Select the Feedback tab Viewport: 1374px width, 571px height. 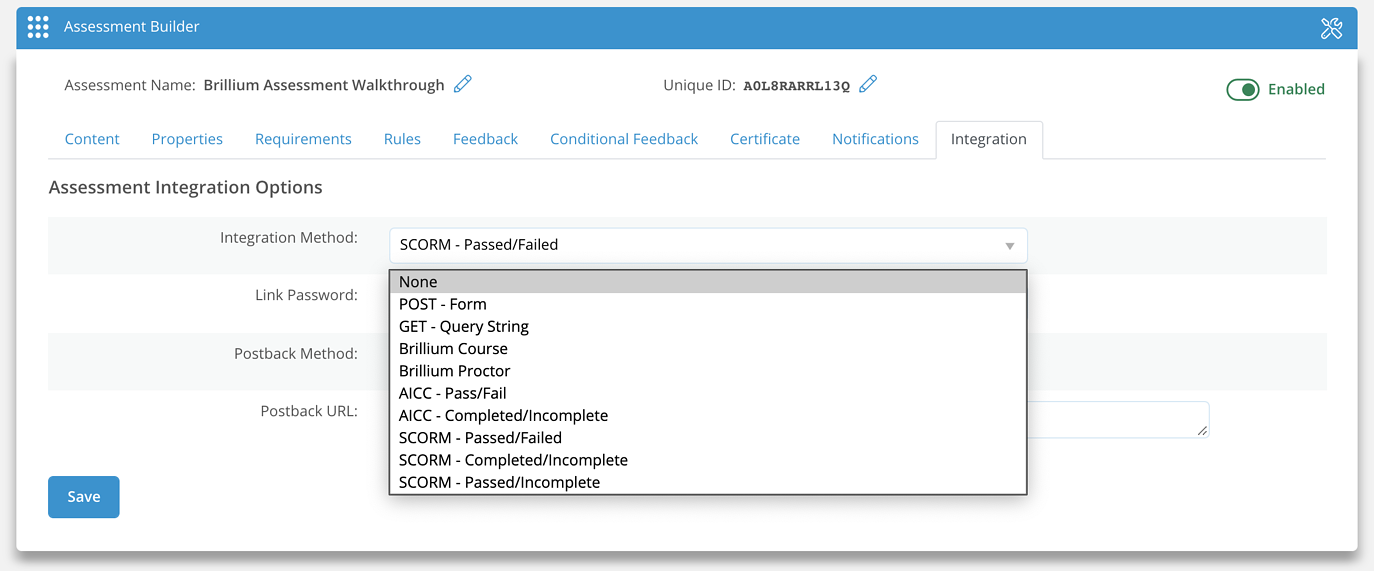[x=485, y=139]
